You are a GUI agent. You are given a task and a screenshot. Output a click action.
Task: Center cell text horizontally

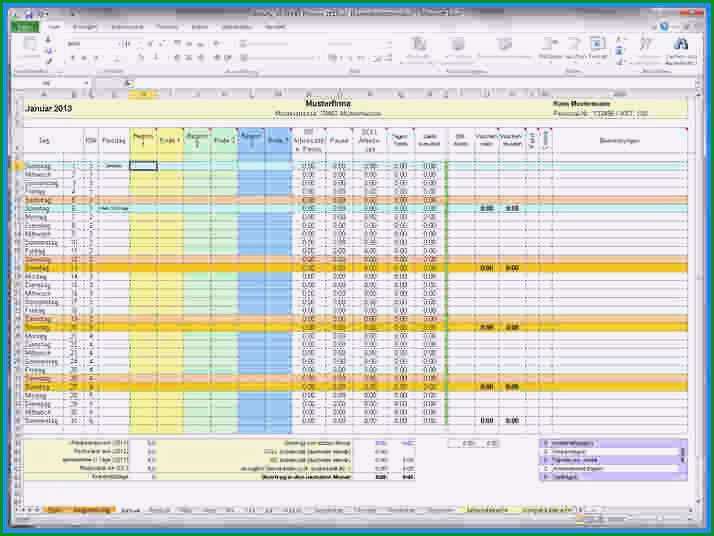[x=189, y=58]
